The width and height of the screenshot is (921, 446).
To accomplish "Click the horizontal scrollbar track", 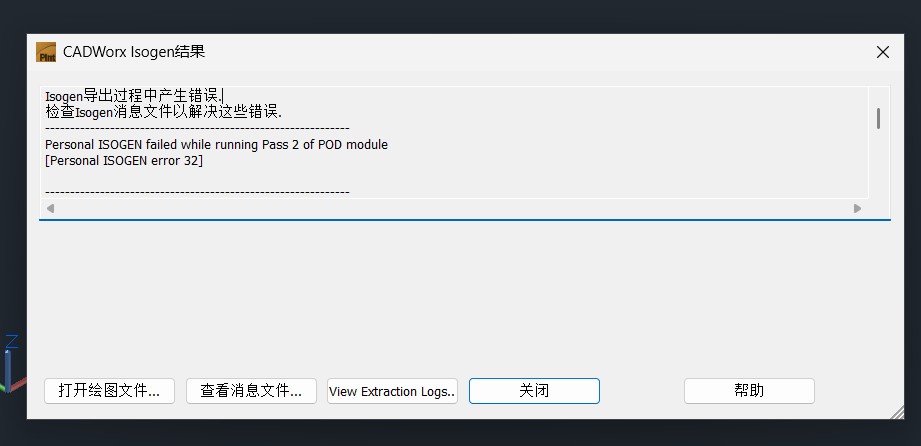I will pos(450,208).
